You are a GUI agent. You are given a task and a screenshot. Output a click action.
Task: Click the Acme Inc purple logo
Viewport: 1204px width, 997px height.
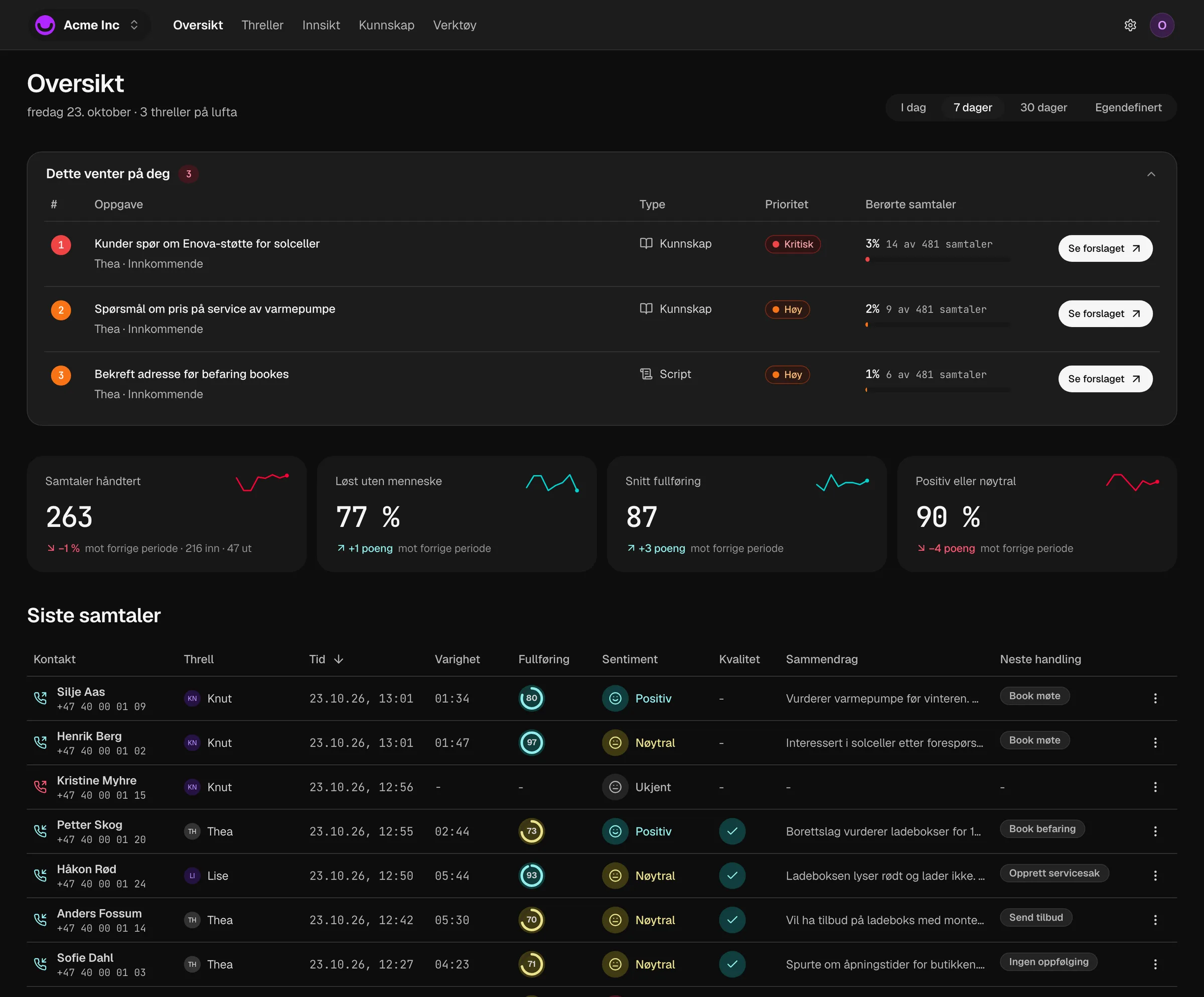click(45, 25)
